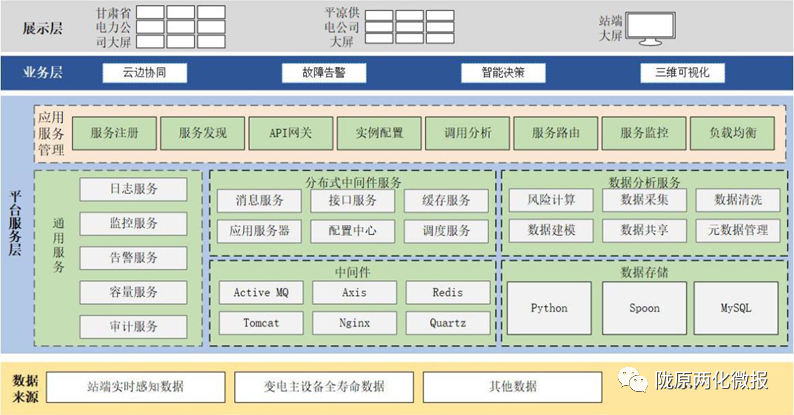
Task: Click the 中间件 heading
Action: [x=353, y=273]
